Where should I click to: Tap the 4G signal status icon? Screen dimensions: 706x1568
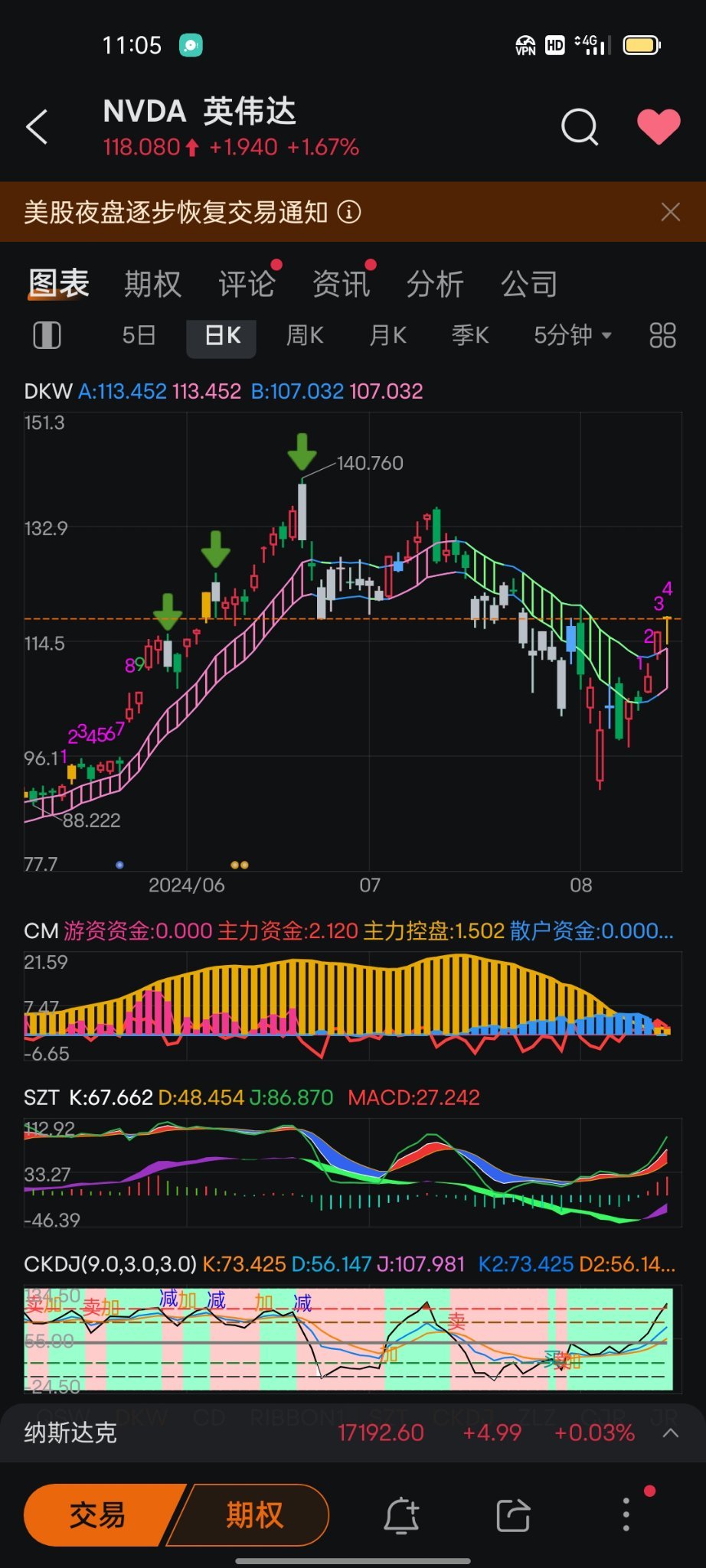point(593,45)
